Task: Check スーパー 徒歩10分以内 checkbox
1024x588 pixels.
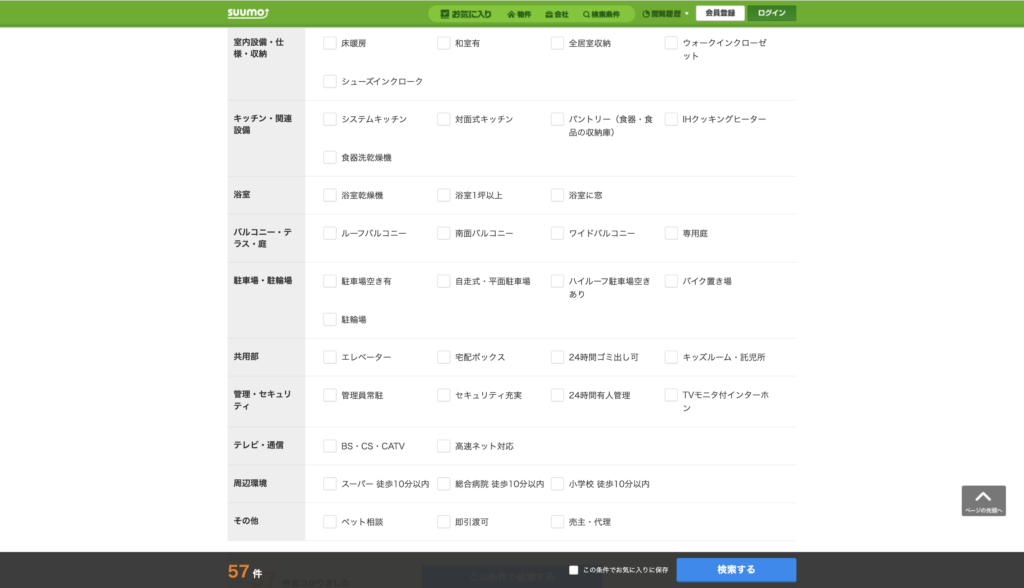Action: pos(330,484)
